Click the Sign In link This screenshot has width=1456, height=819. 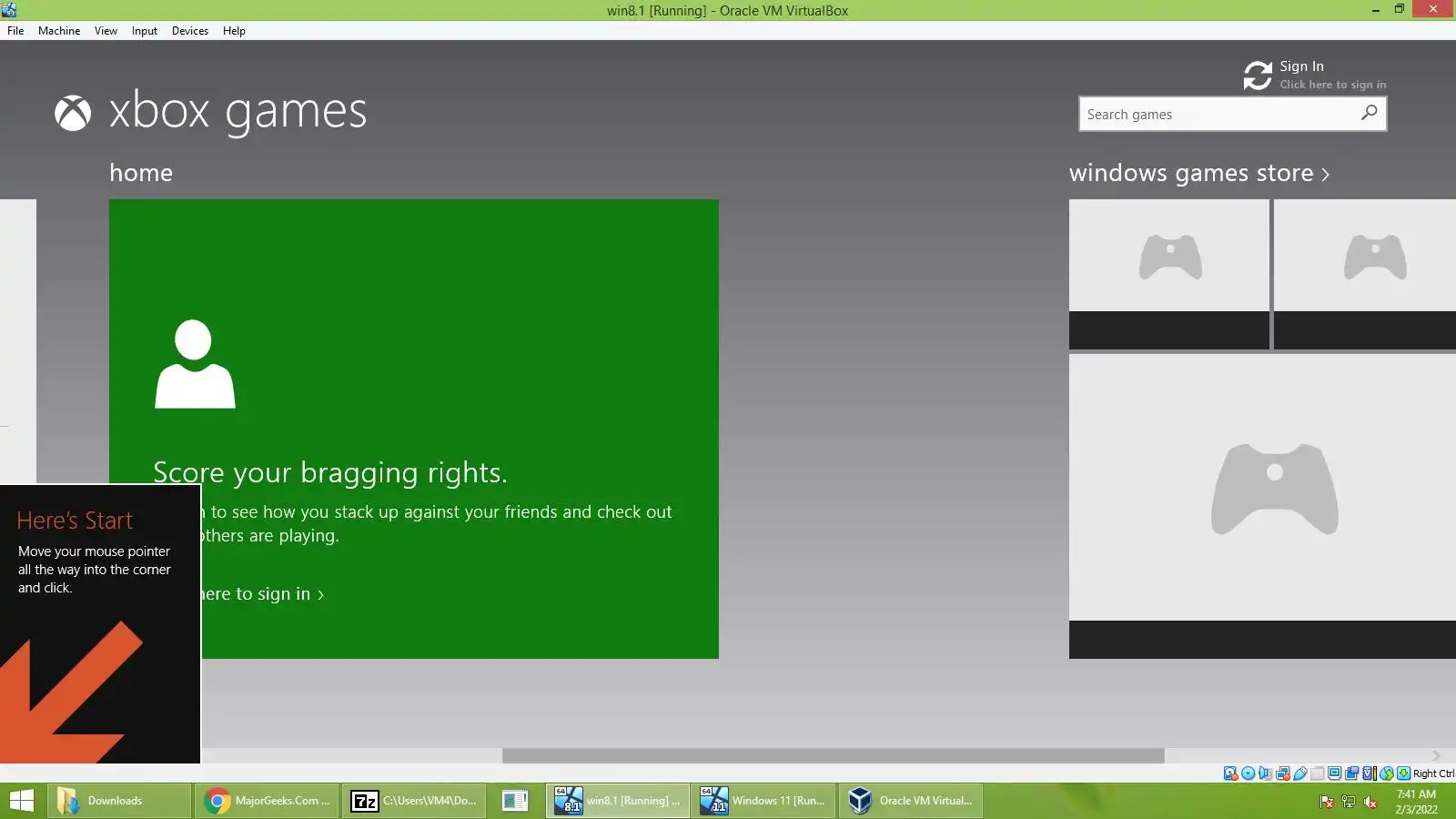tap(1301, 66)
